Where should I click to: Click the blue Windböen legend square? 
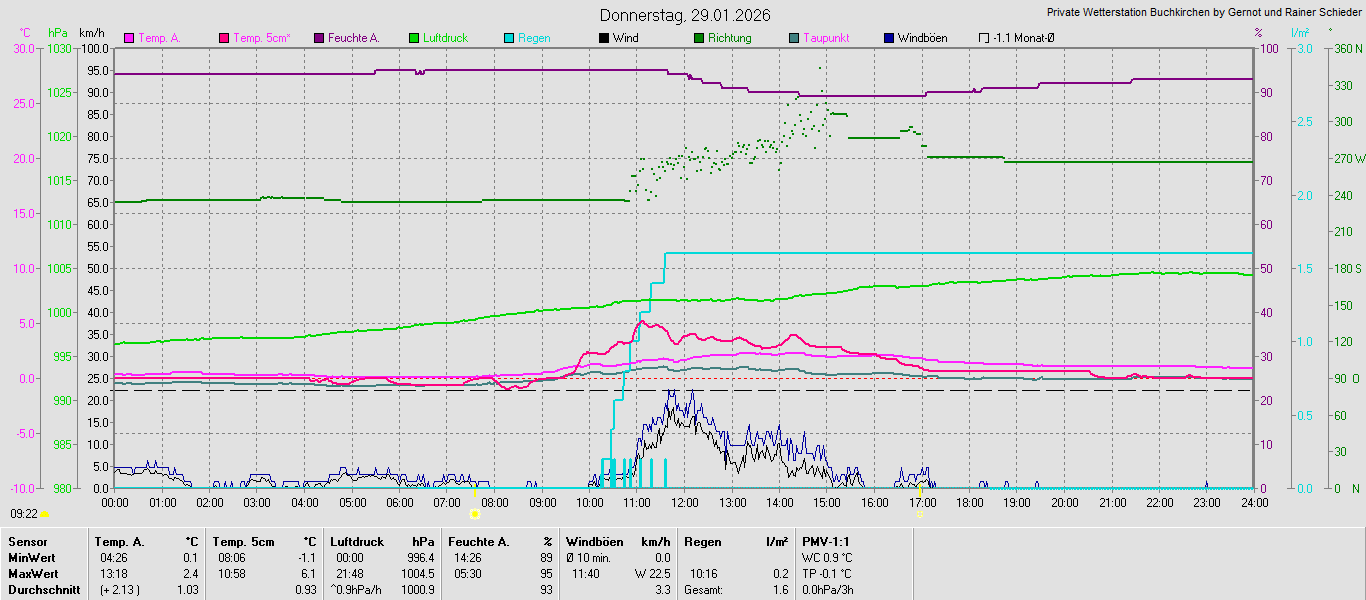tap(889, 38)
